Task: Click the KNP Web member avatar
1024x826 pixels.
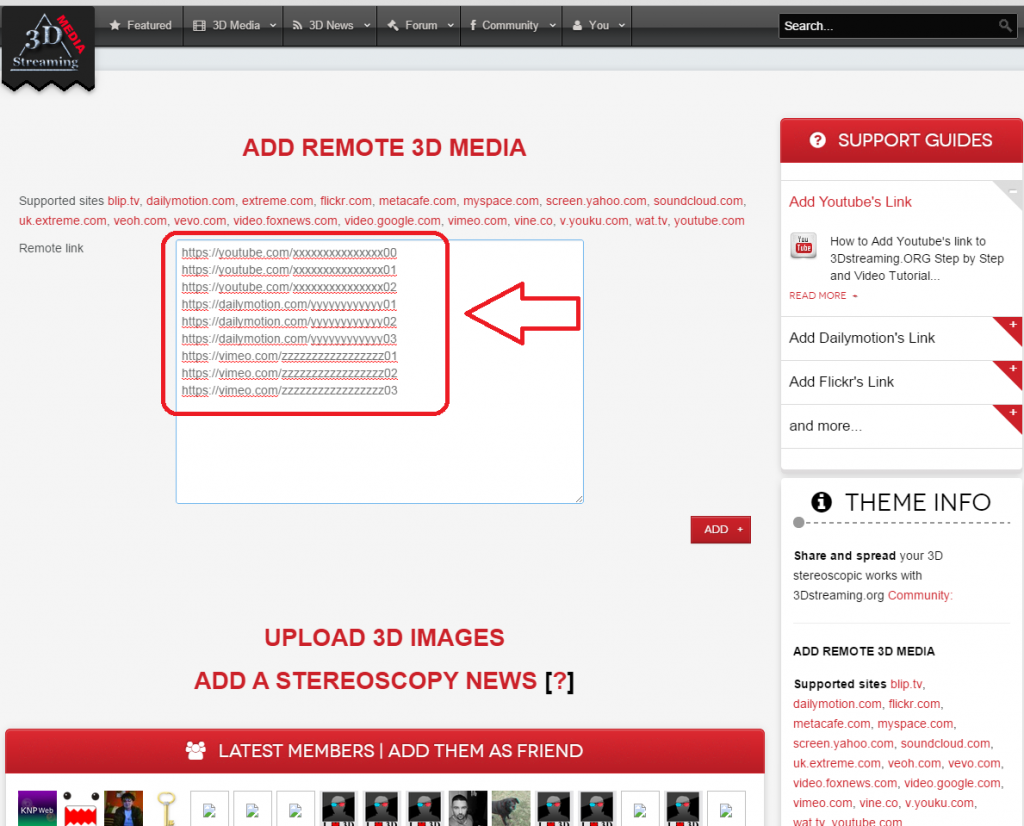Action: click(x=37, y=808)
